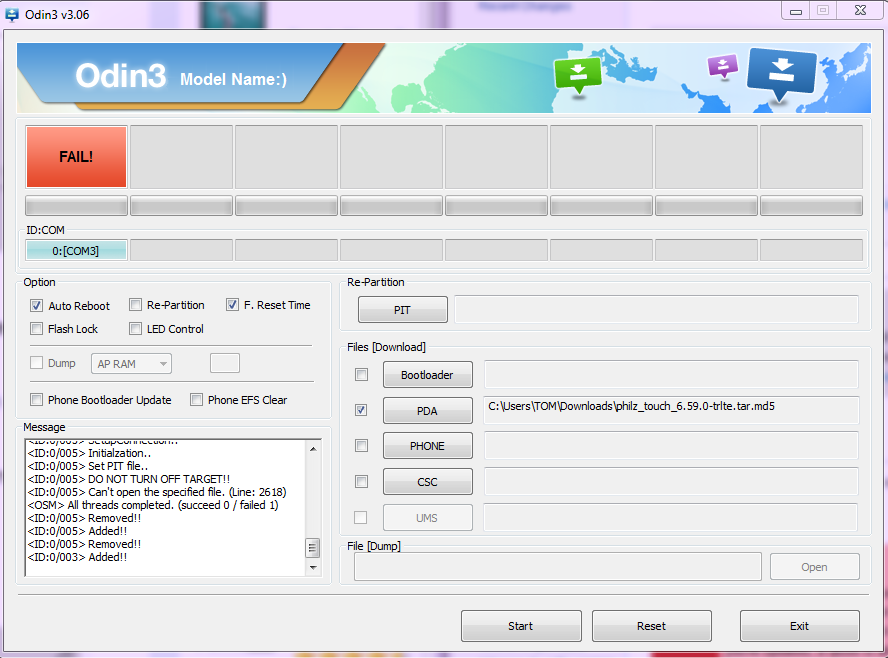Click the Message log scroll down arrow
The width and height of the screenshot is (888, 658).
(313, 567)
